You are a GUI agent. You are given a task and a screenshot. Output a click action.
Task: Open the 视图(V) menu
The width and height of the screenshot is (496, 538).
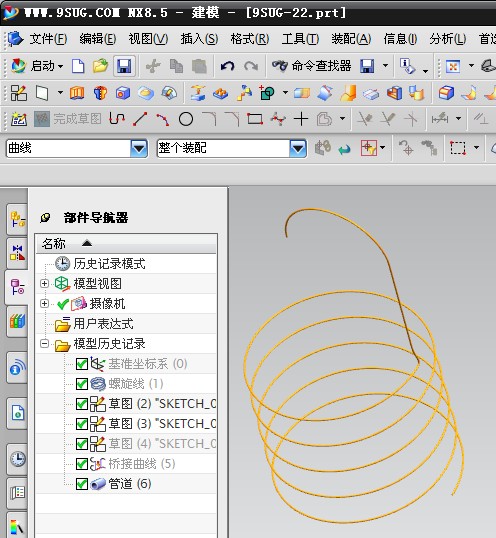[x=148, y=39]
